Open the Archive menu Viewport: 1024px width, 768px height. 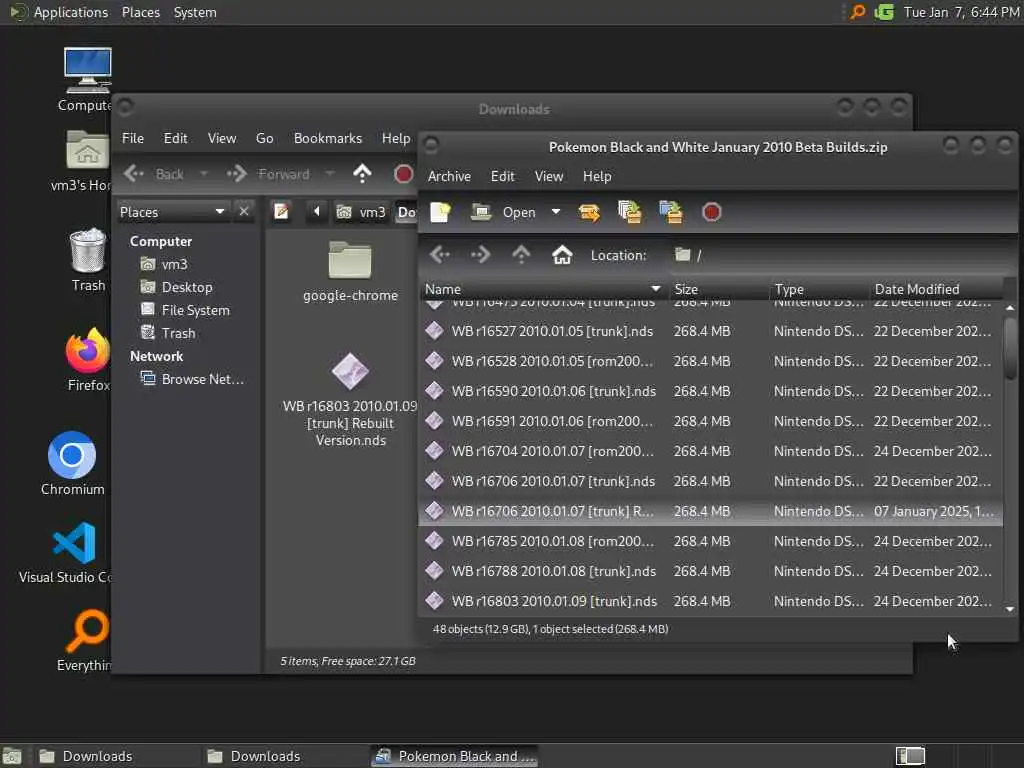tap(449, 176)
